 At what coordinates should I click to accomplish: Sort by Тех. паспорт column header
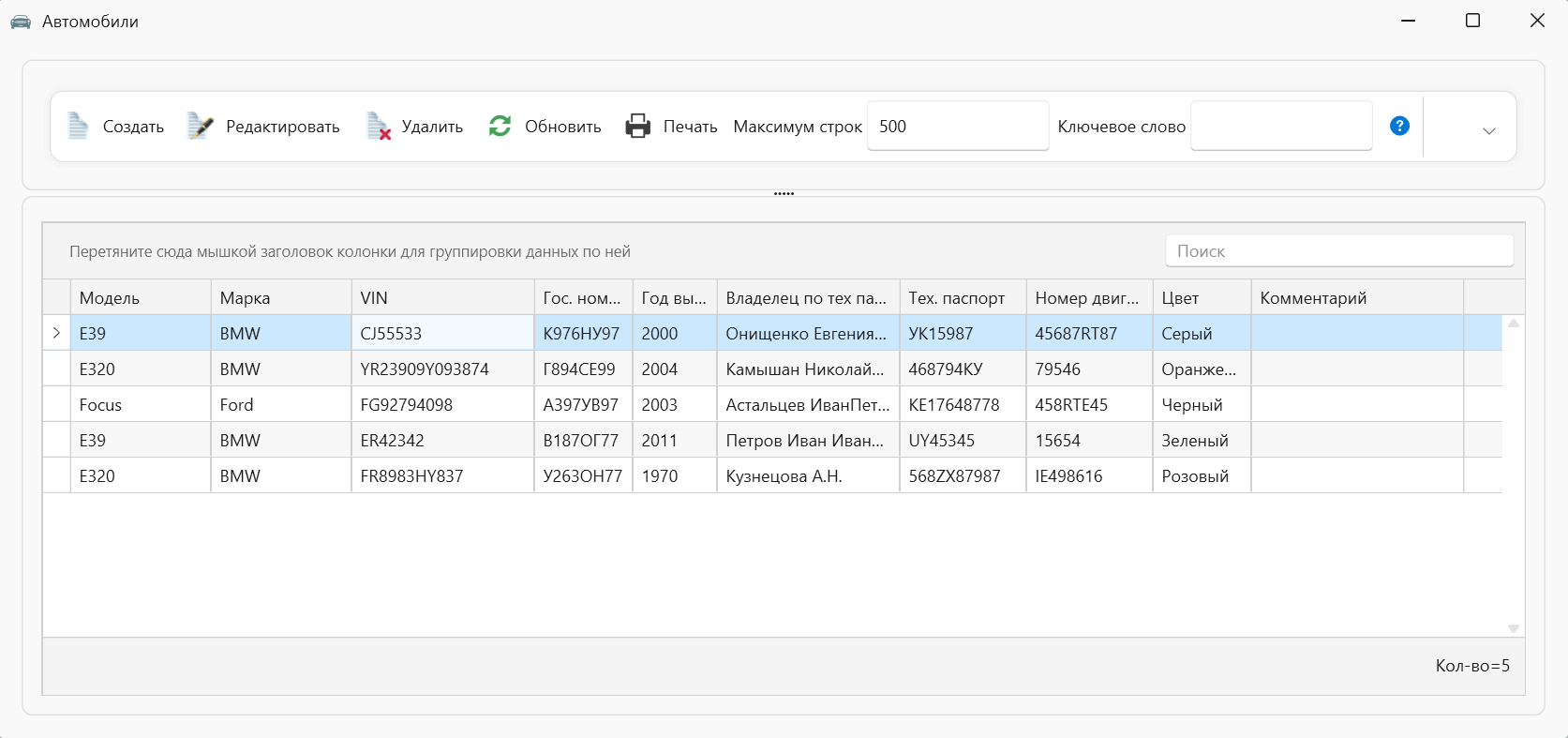pos(963,297)
